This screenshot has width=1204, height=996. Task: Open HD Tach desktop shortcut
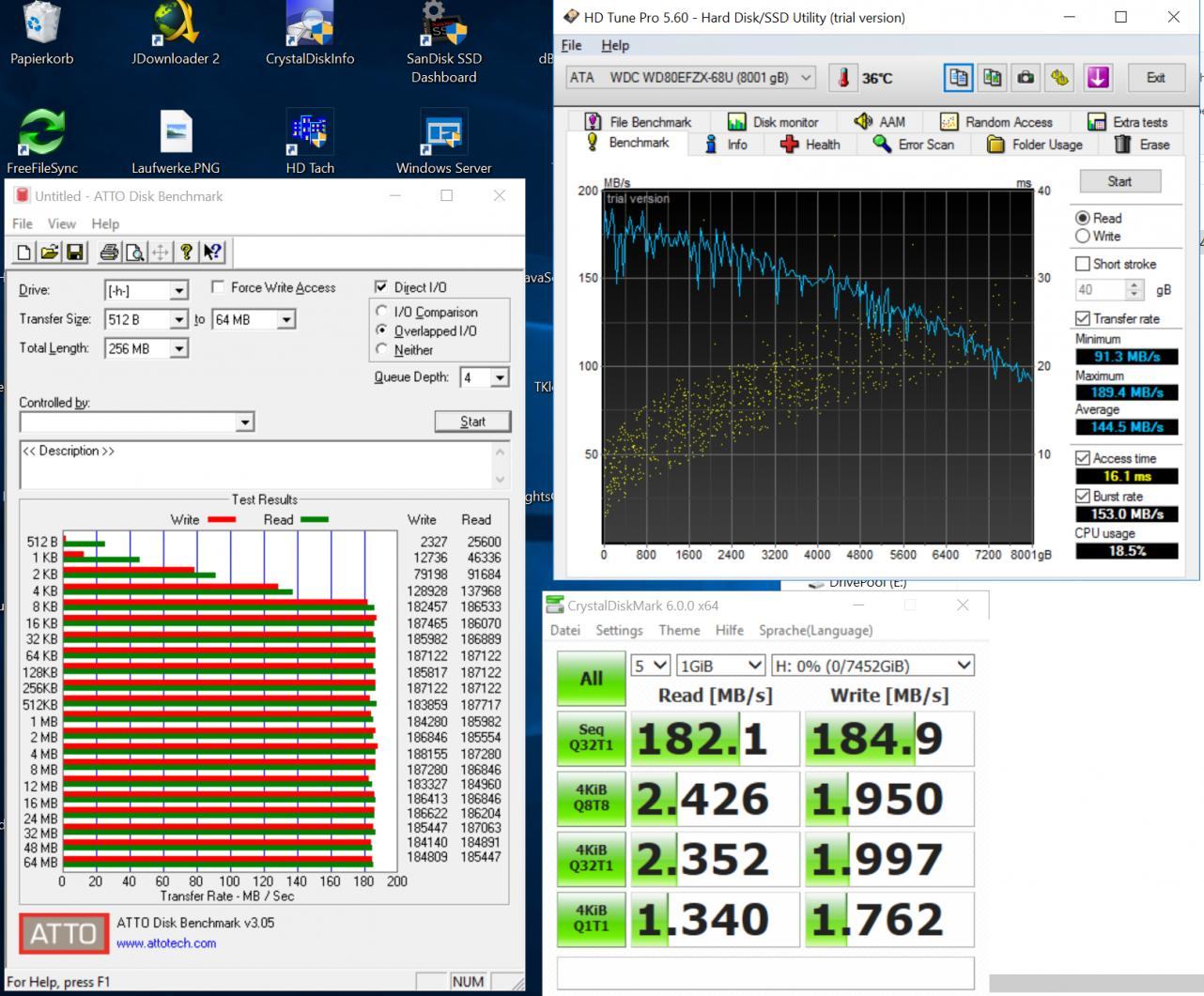[310, 142]
